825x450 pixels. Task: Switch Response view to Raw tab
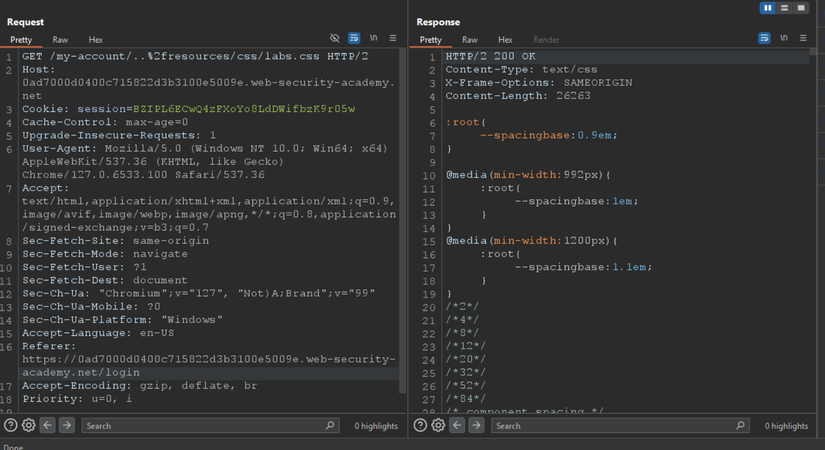coord(469,40)
